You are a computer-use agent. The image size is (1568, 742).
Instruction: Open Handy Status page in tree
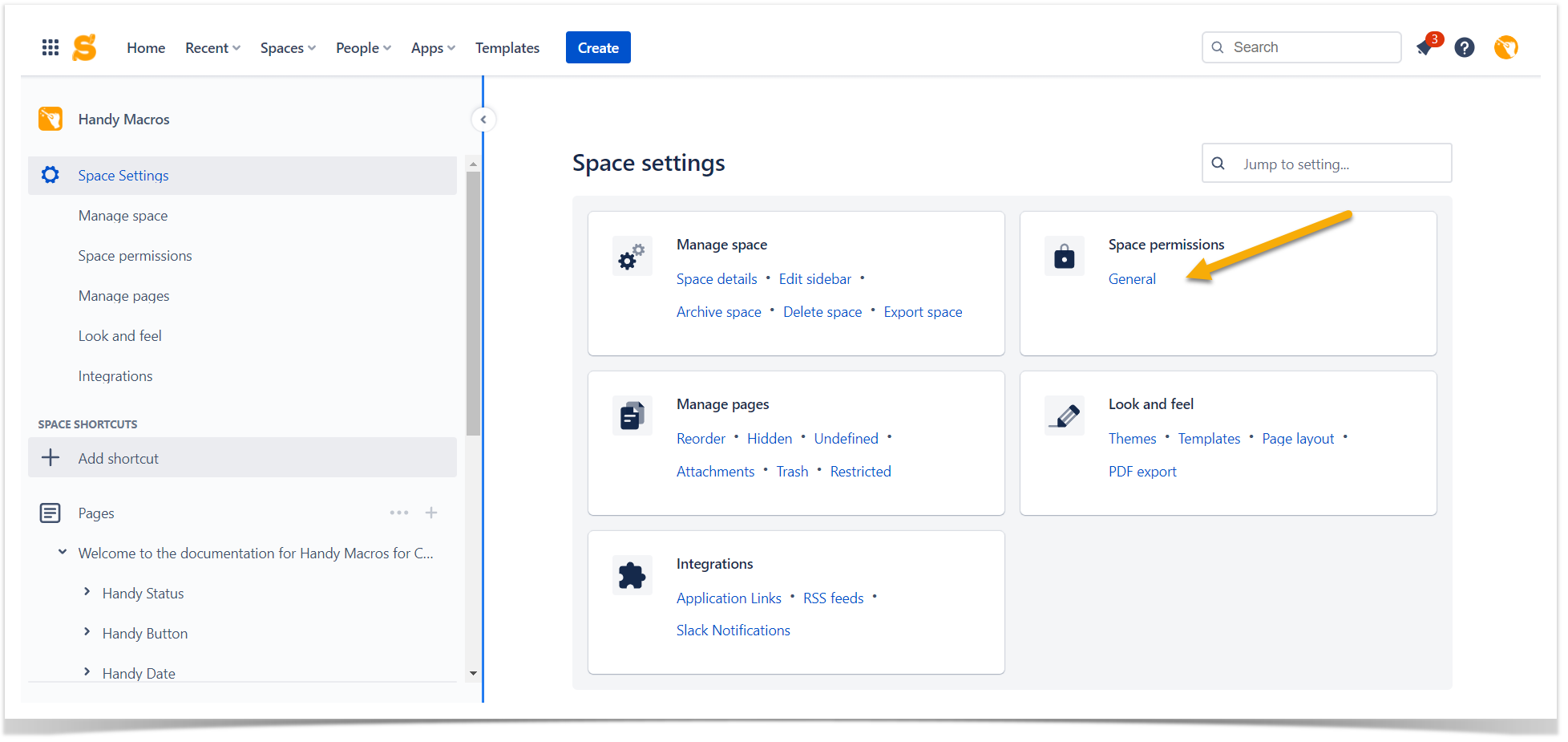[143, 594]
